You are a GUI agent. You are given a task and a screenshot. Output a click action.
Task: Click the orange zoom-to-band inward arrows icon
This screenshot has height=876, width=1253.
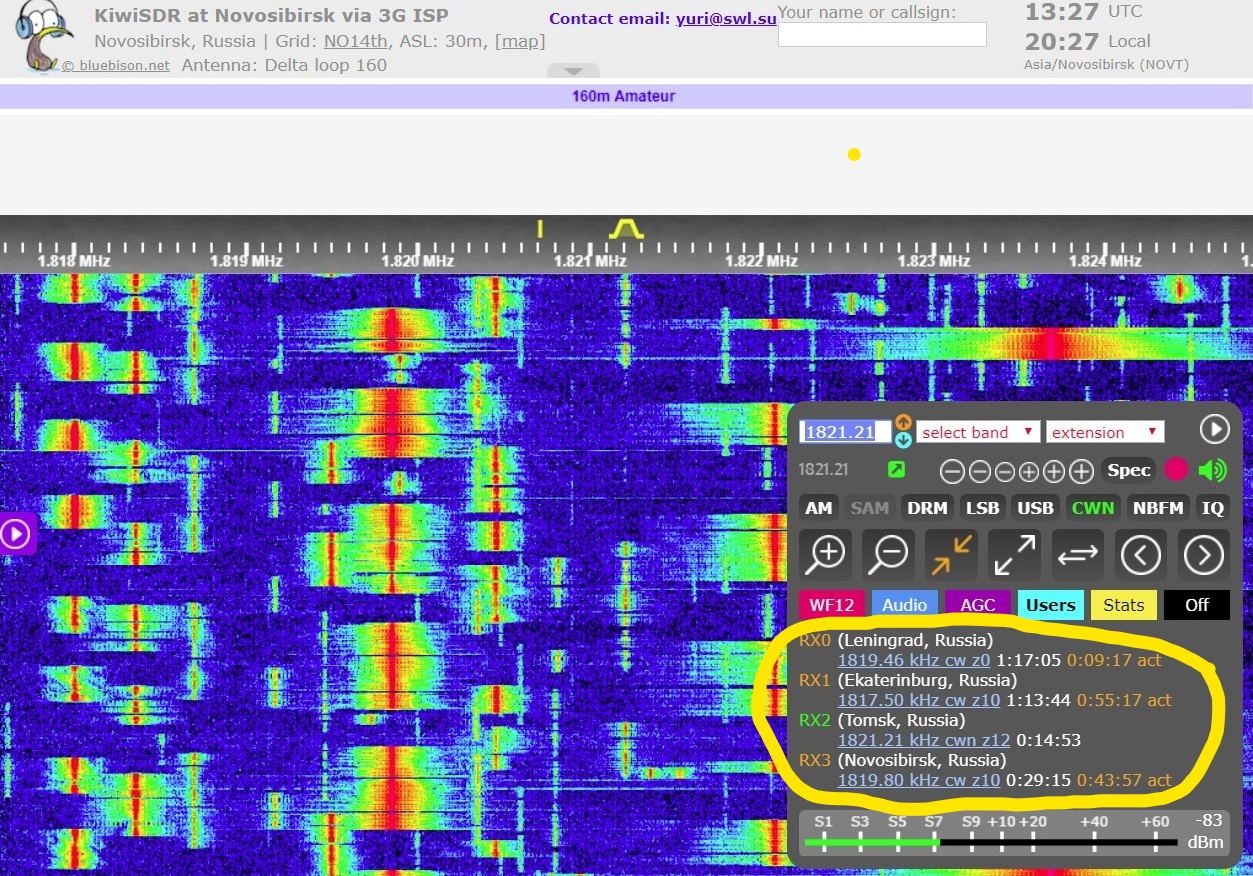tap(951, 553)
